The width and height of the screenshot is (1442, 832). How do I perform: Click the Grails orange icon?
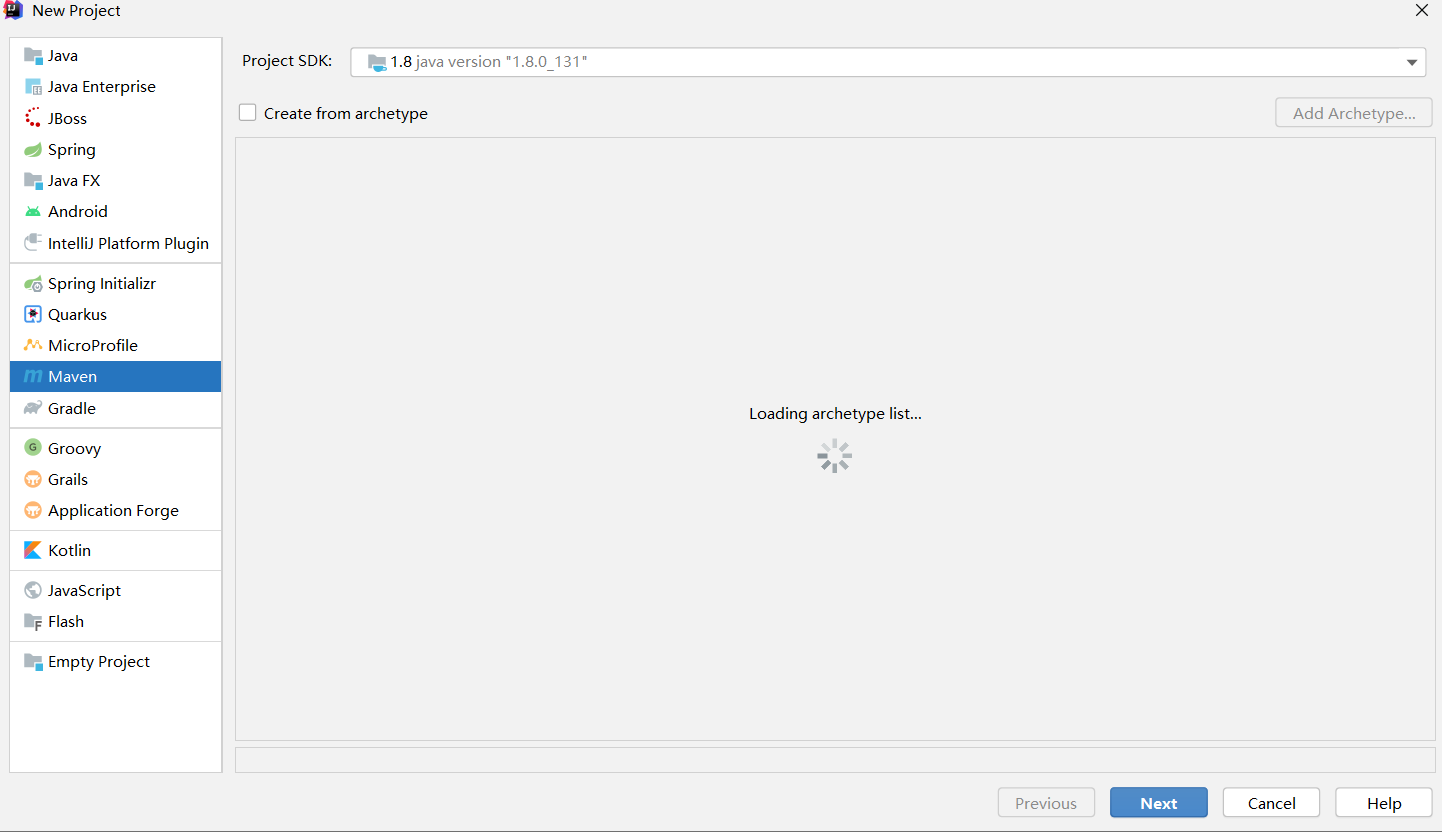pos(33,479)
